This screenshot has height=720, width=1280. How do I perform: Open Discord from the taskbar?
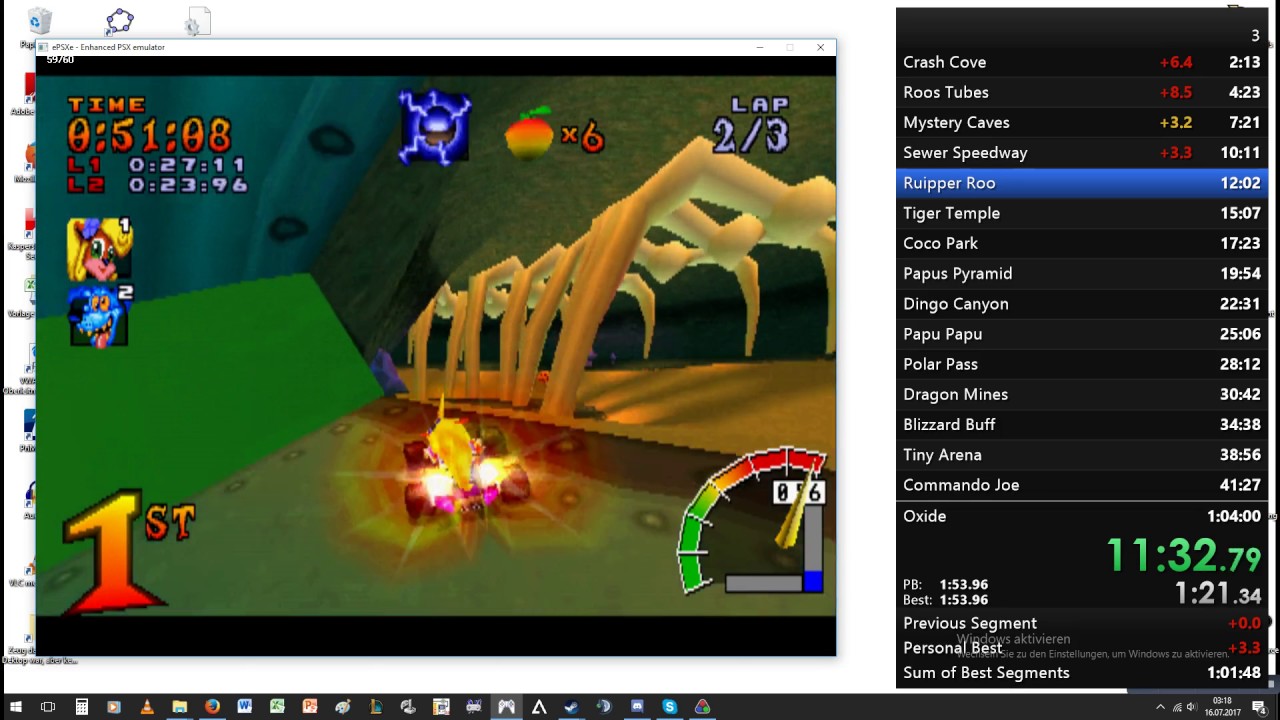(637, 707)
